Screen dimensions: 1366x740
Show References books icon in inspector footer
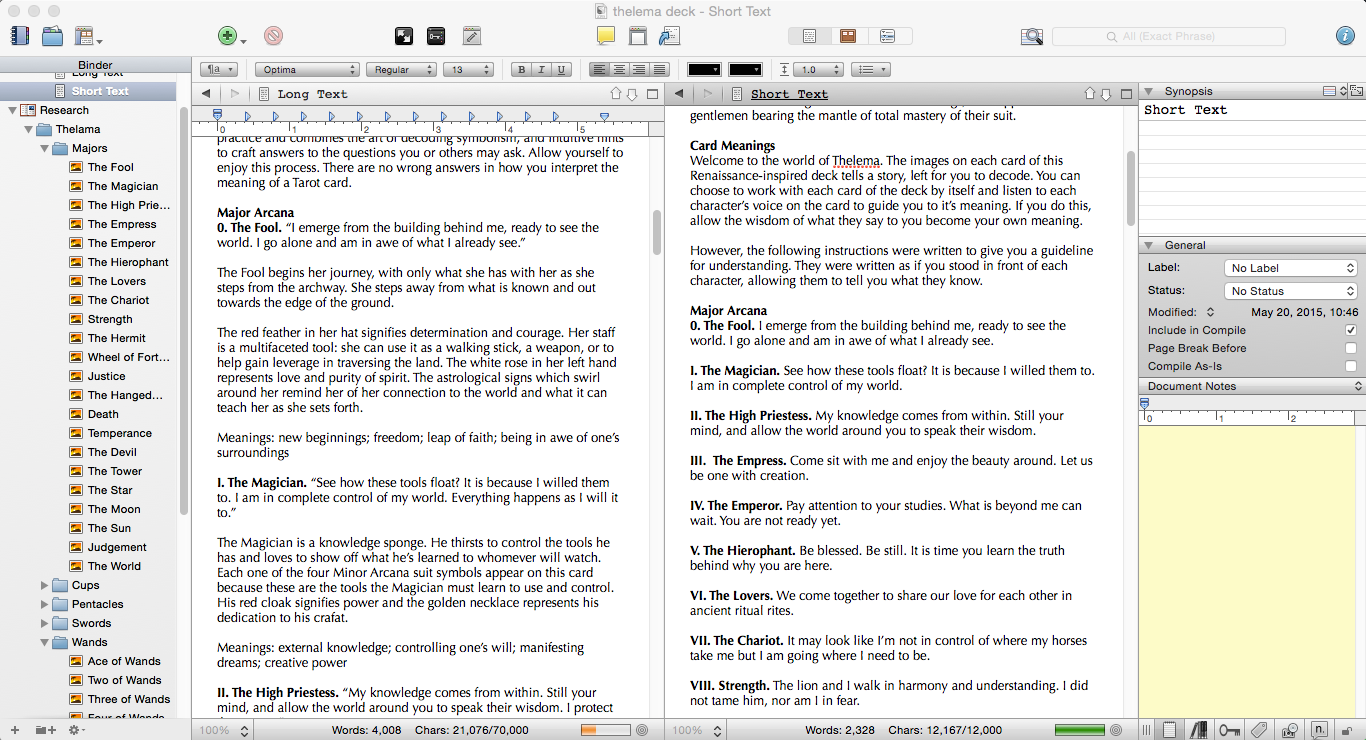pos(1199,730)
